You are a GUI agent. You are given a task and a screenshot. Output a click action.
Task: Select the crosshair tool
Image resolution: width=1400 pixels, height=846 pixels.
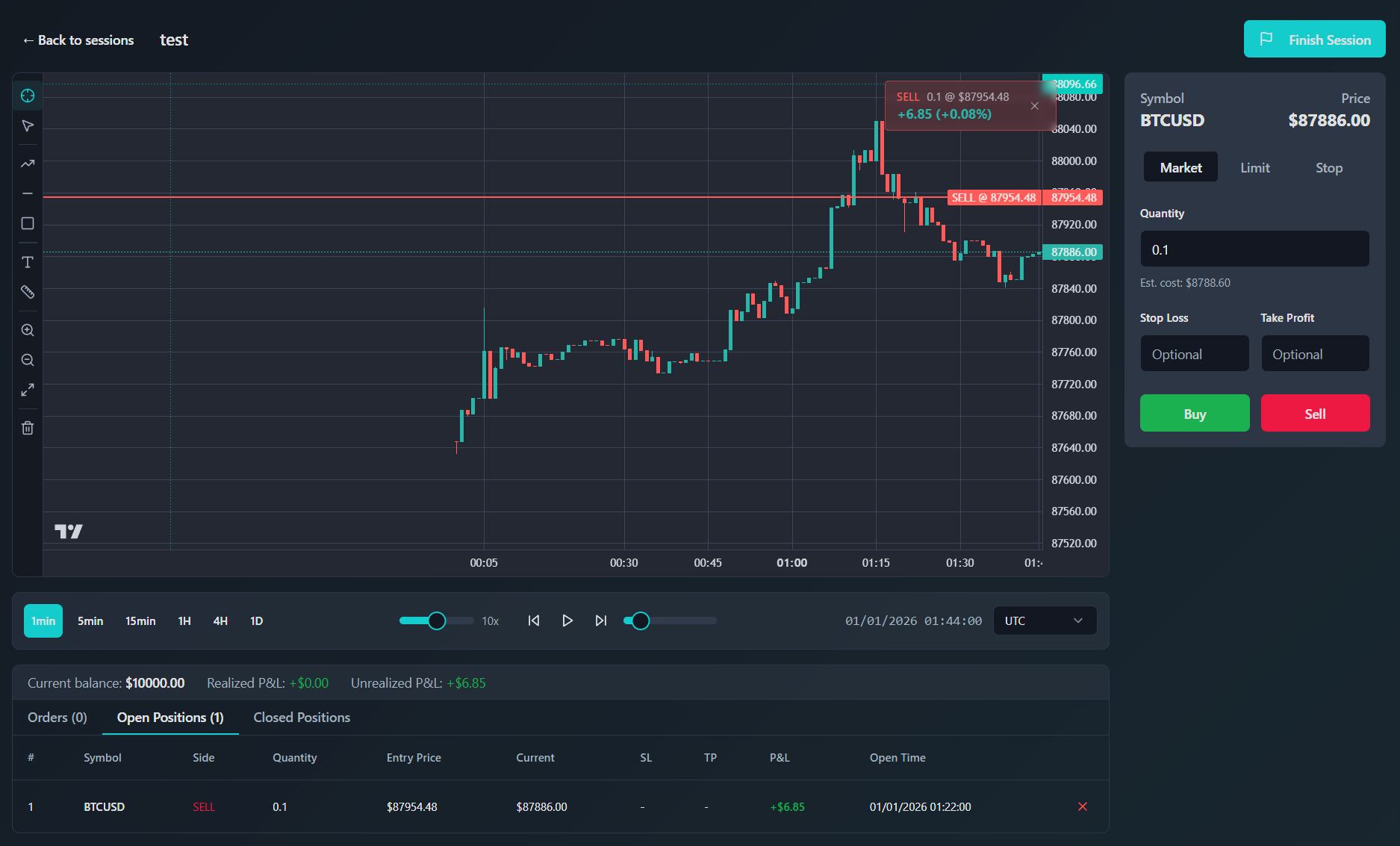click(x=28, y=96)
